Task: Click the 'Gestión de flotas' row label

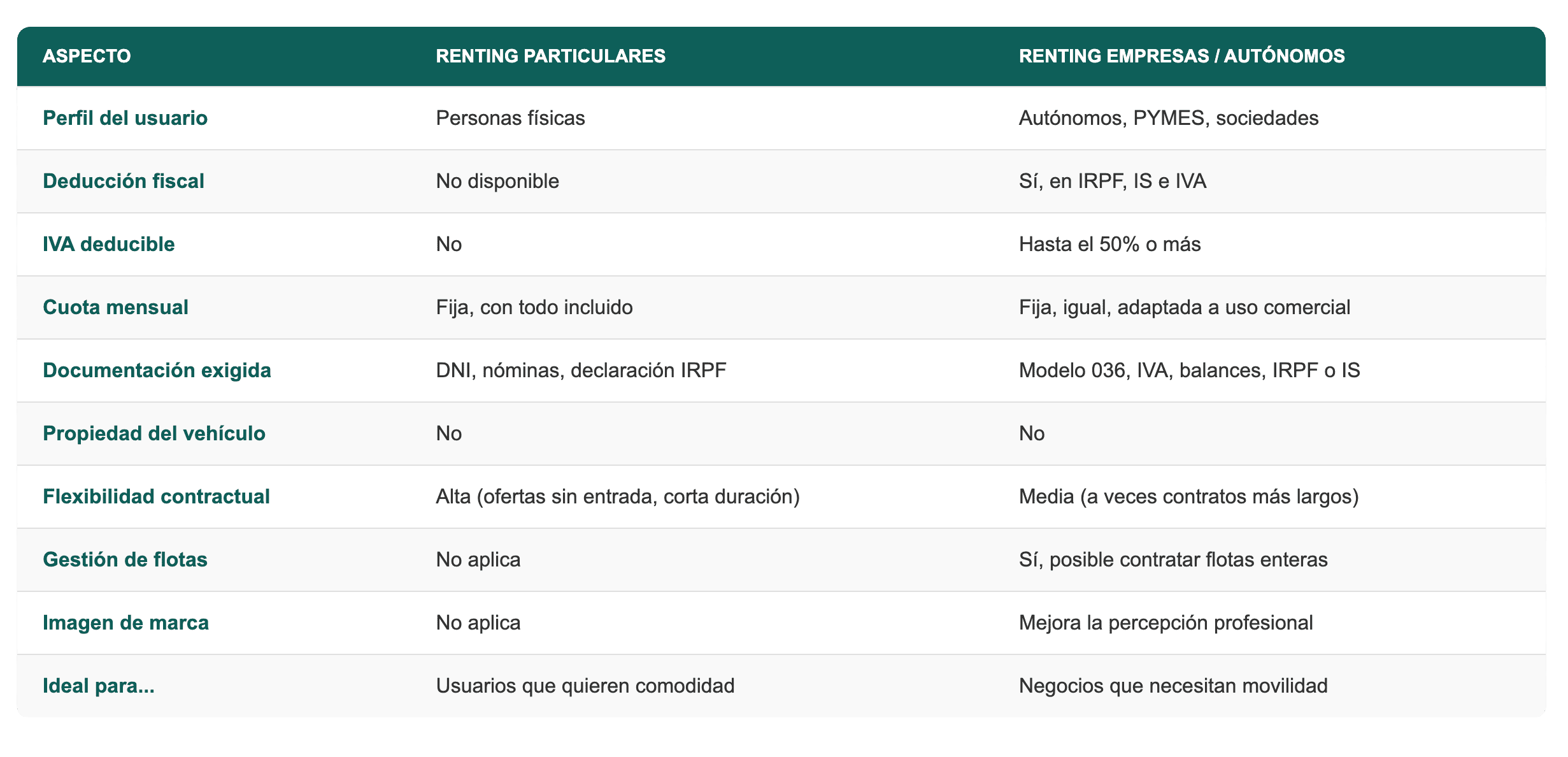Action: point(125,559)
